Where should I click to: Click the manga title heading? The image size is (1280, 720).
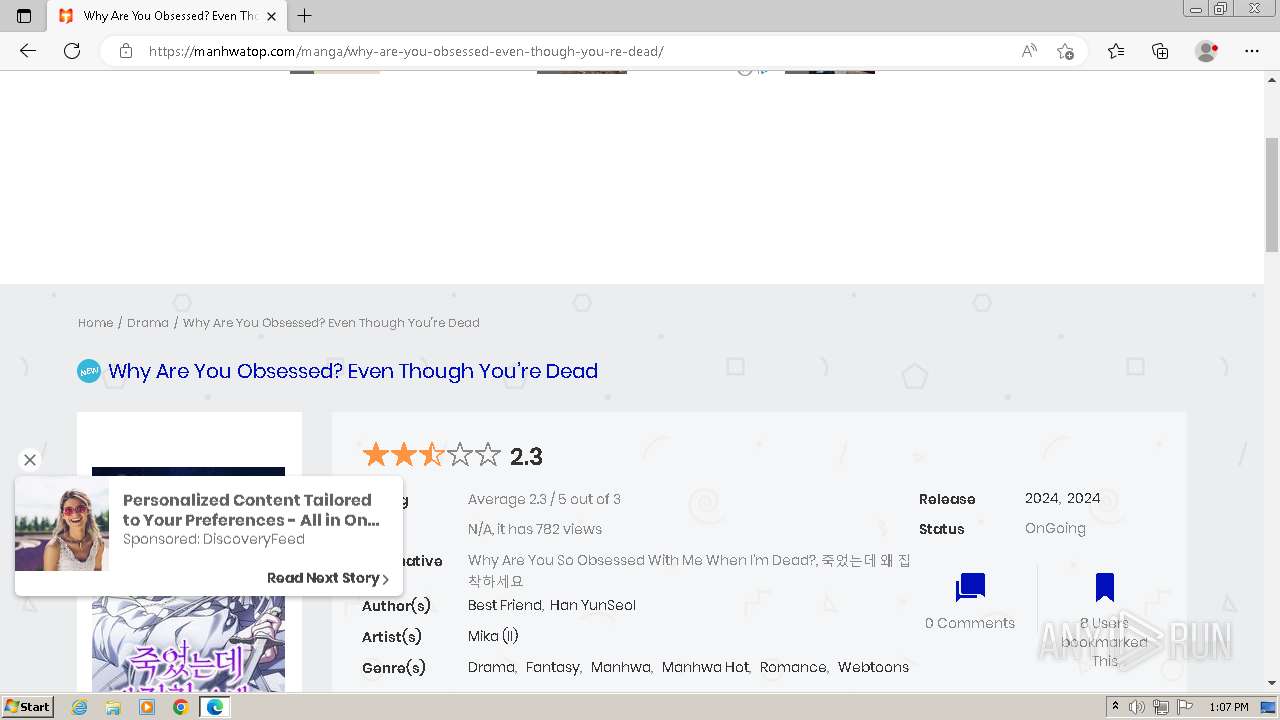(353, 371)
